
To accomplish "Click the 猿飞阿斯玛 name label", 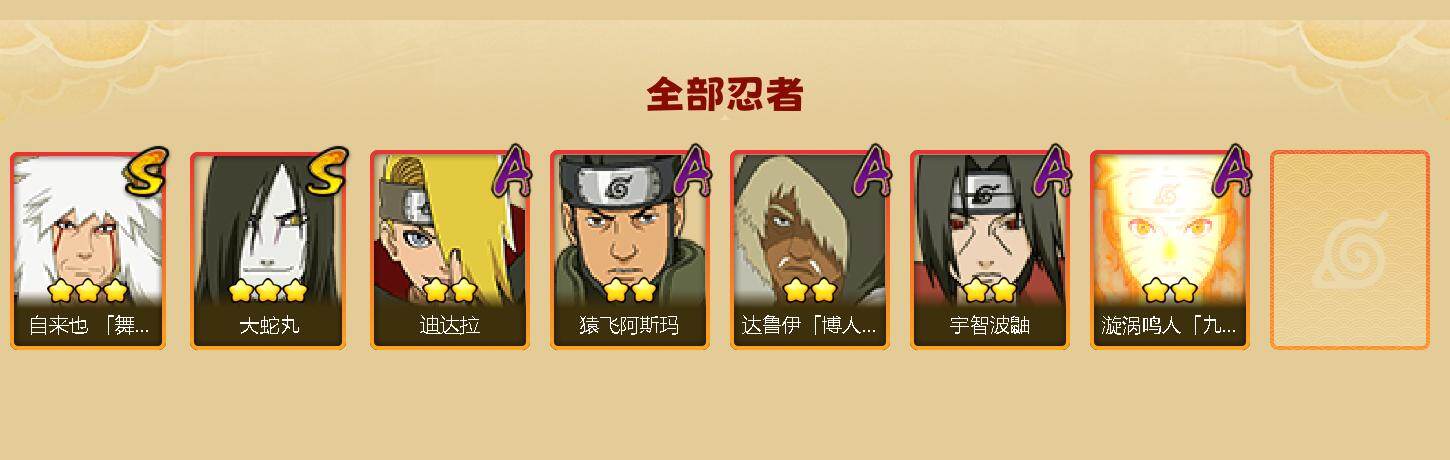I will click(x=629, y=326).
